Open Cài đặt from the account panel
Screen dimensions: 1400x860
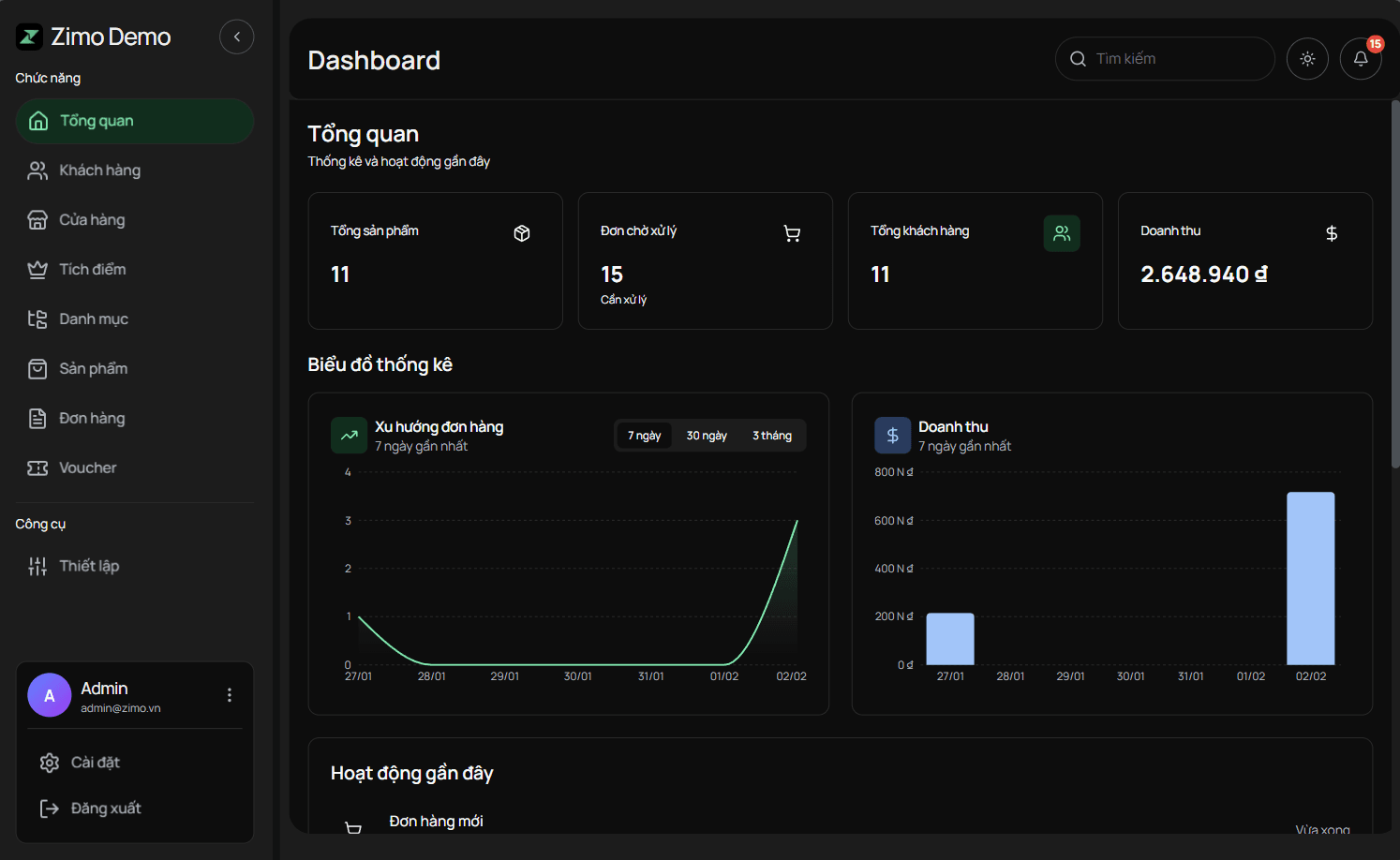94,762
